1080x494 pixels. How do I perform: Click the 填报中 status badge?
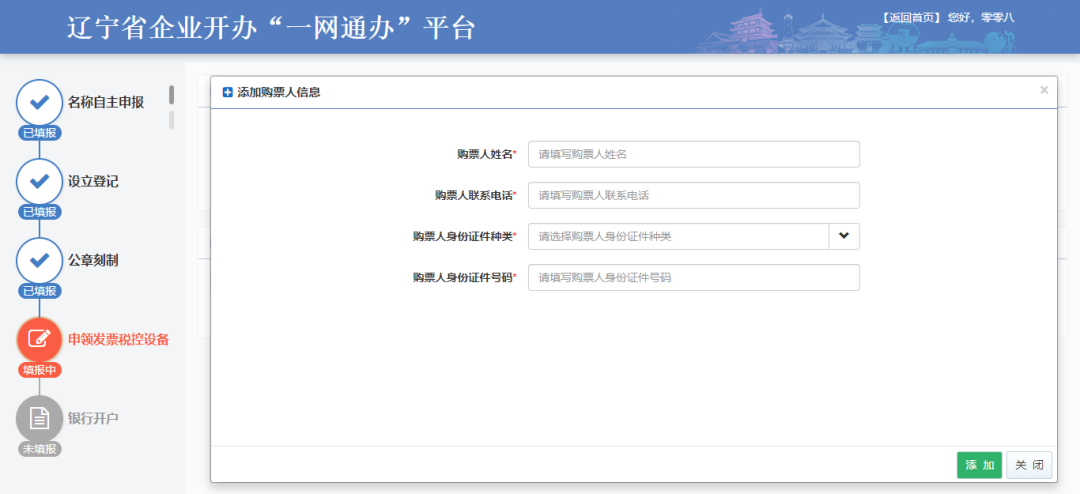pyautogui.click(x=39, y=370)
